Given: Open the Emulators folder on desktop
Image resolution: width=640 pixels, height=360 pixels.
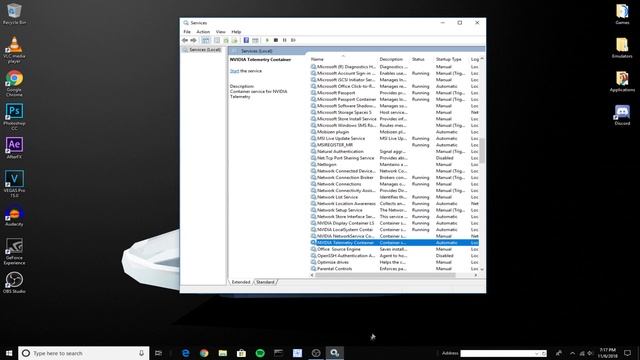Looking at the screenshot, I should coord(622,48).
